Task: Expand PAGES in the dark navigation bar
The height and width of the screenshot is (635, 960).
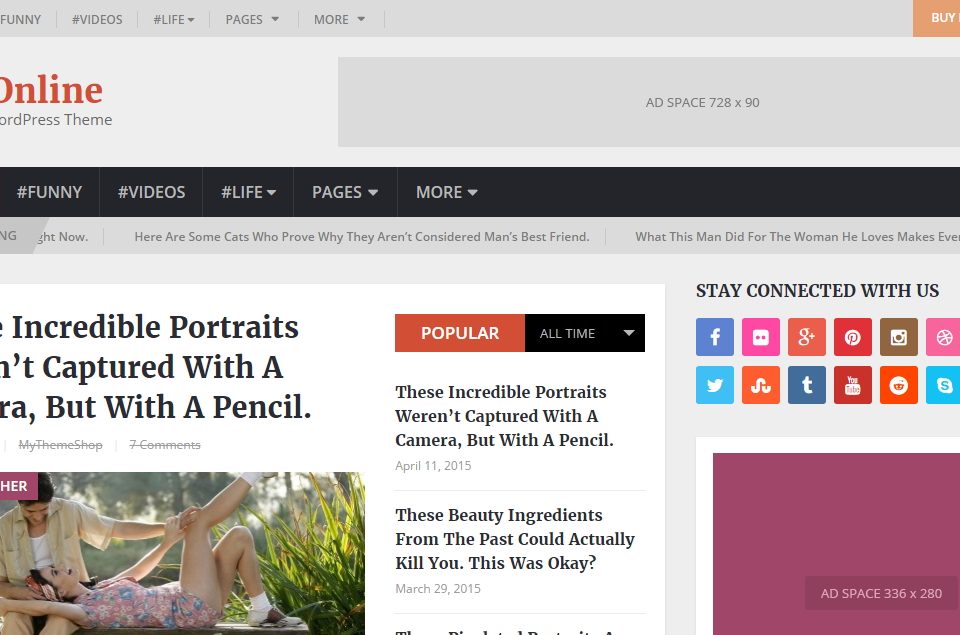Action: pyautogui.click(x=345, y=192)
